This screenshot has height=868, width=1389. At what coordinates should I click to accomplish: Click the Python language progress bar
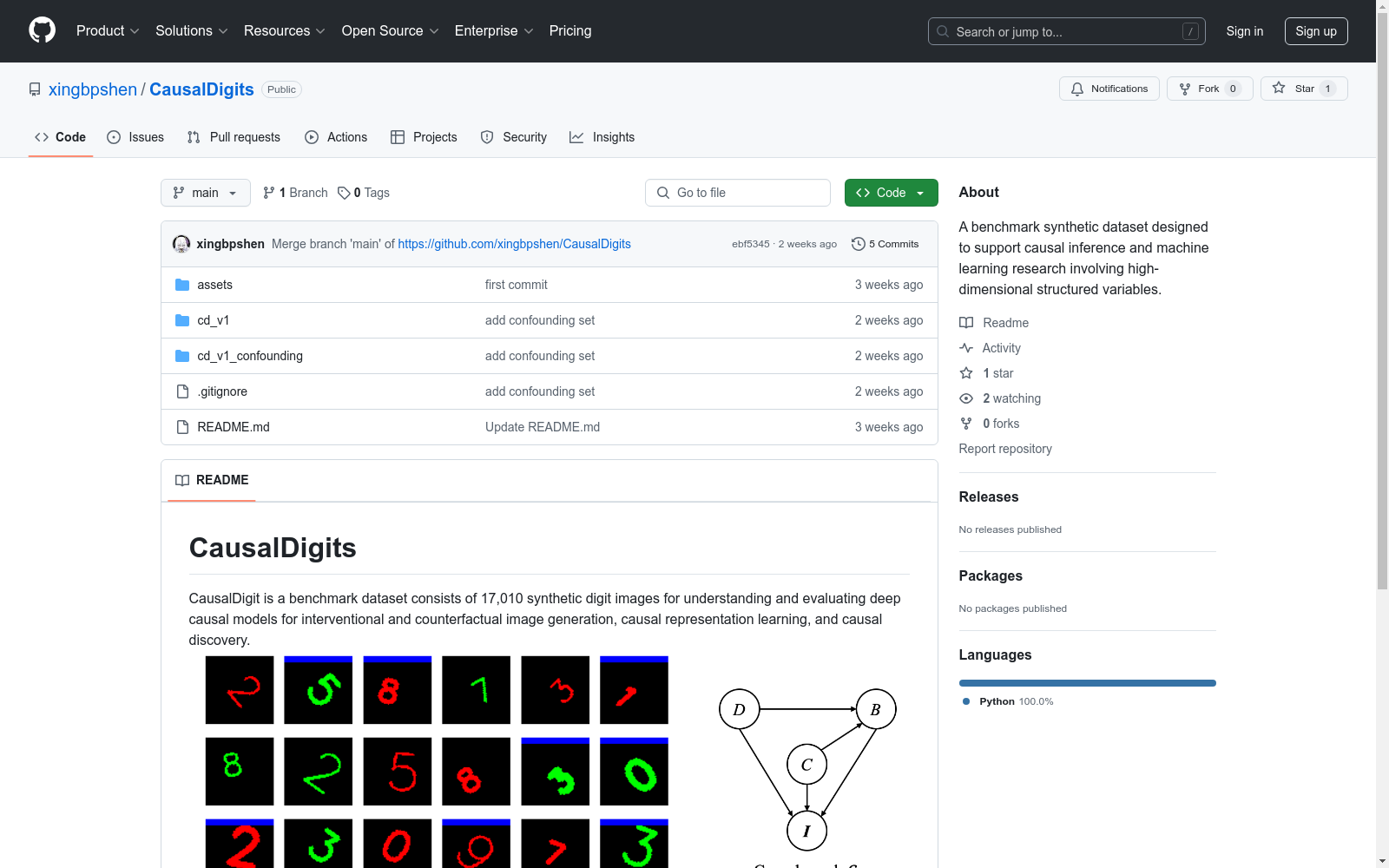pyautogui.click(x=1087, y=683)
